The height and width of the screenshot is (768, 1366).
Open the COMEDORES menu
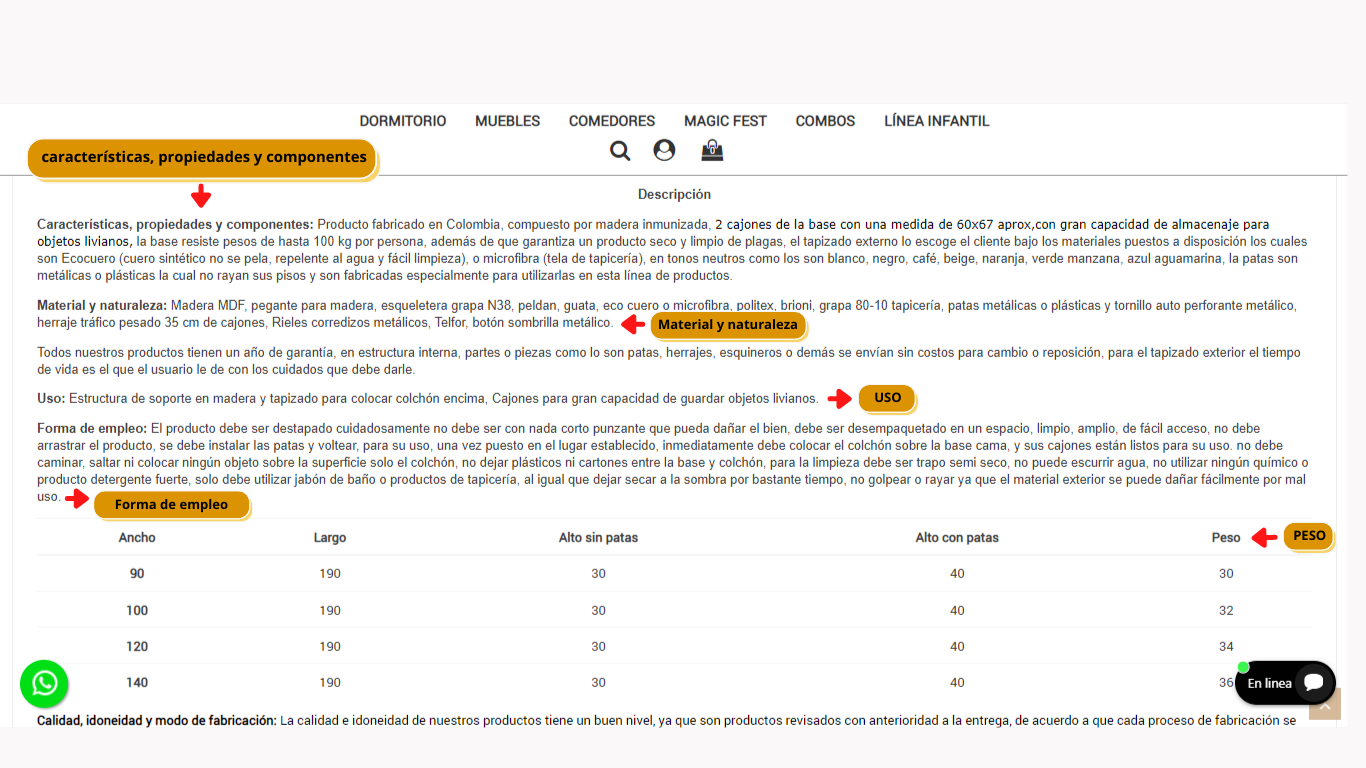pyautogui.click(x=612, y=121)
